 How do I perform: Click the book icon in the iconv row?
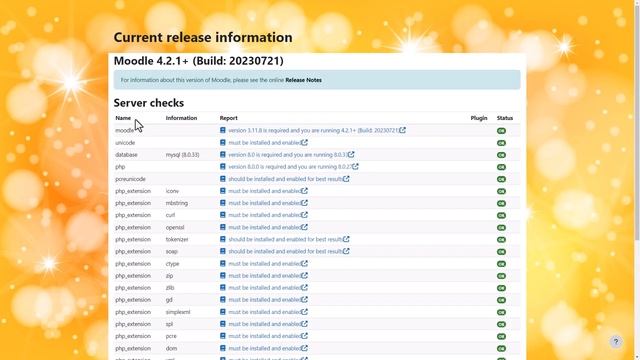(x=222, y=191)
